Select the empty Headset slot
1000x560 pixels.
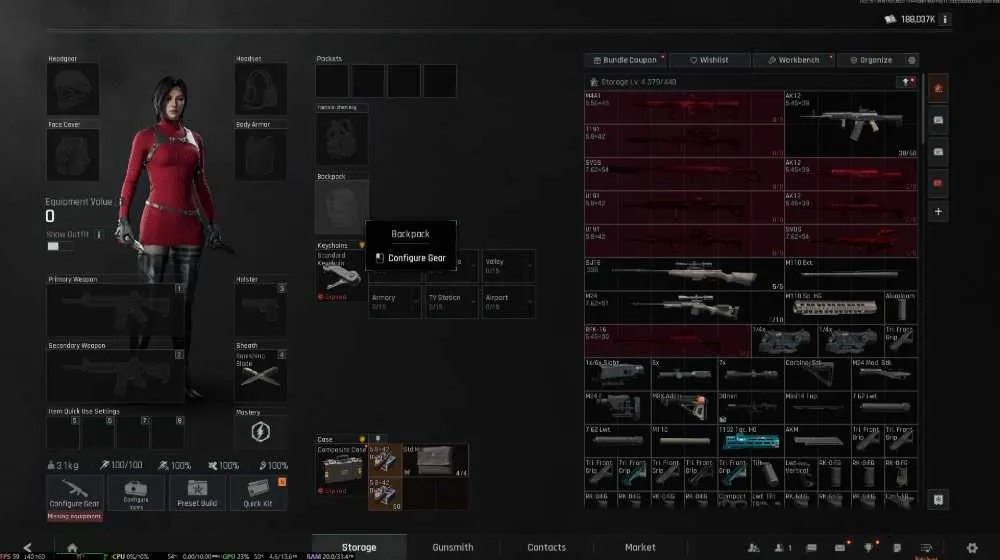[260, 89]
